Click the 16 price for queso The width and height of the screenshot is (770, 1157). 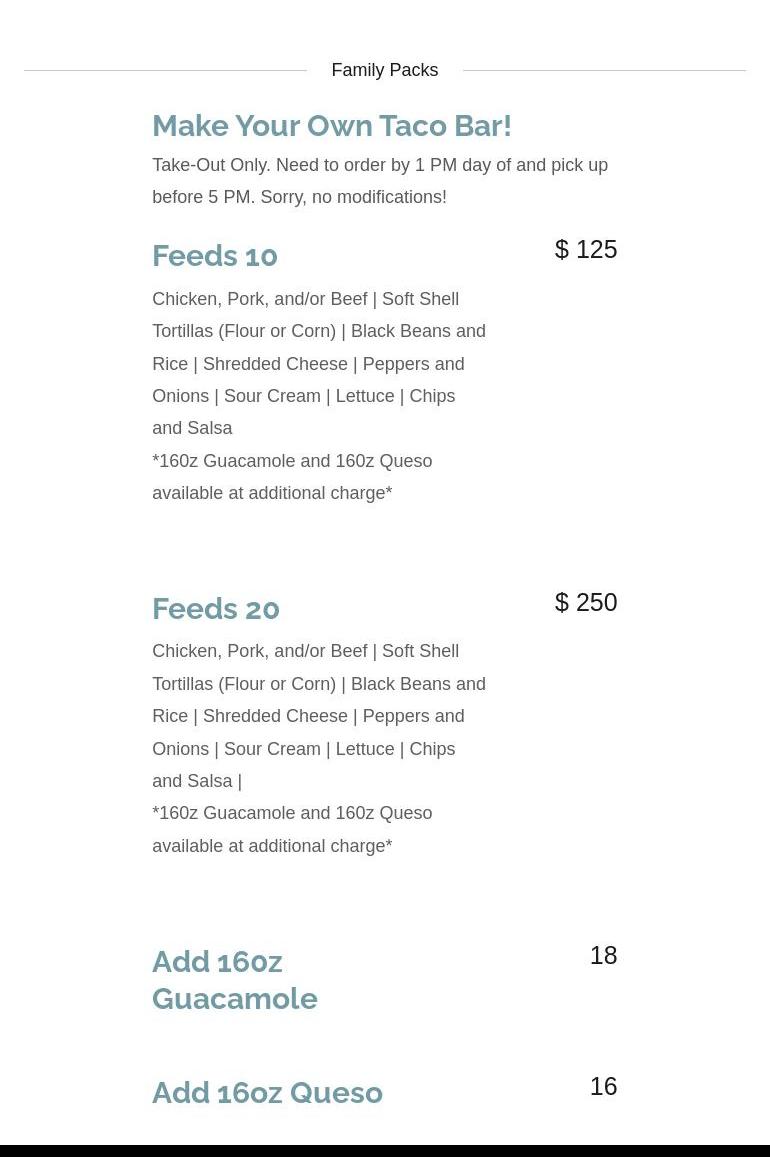[x=603, y=1087]
